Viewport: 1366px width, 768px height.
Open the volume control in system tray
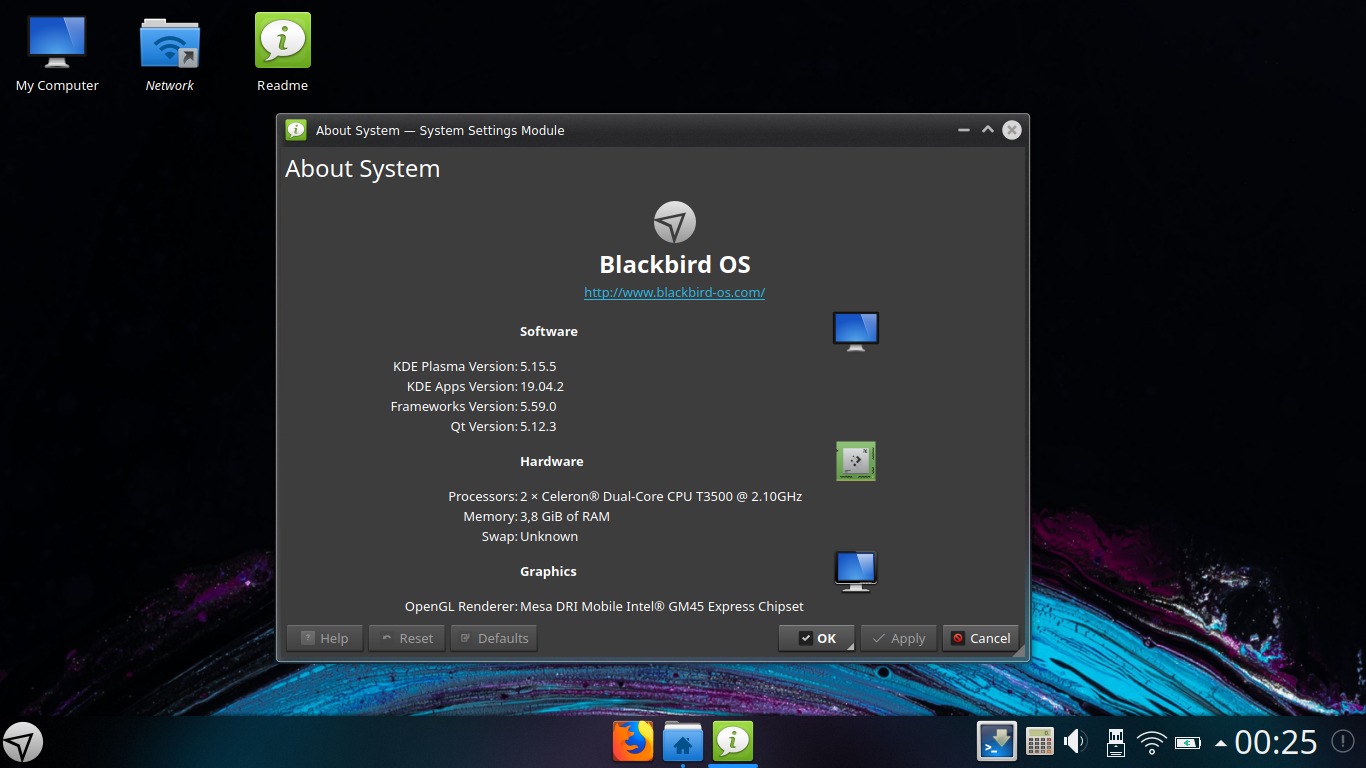pos(1076,742)
